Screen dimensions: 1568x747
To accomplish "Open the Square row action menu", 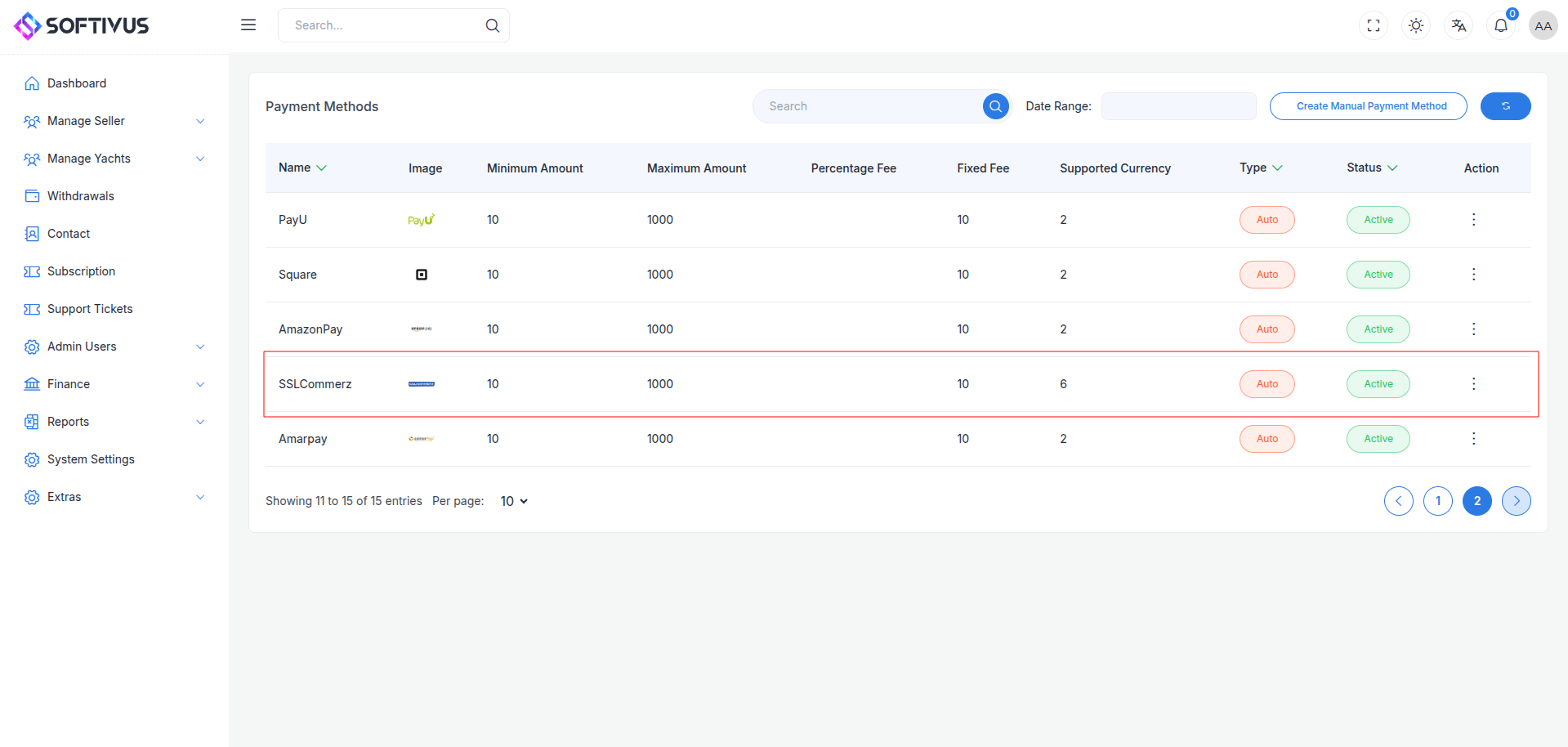I will [x=1474, y=275].
